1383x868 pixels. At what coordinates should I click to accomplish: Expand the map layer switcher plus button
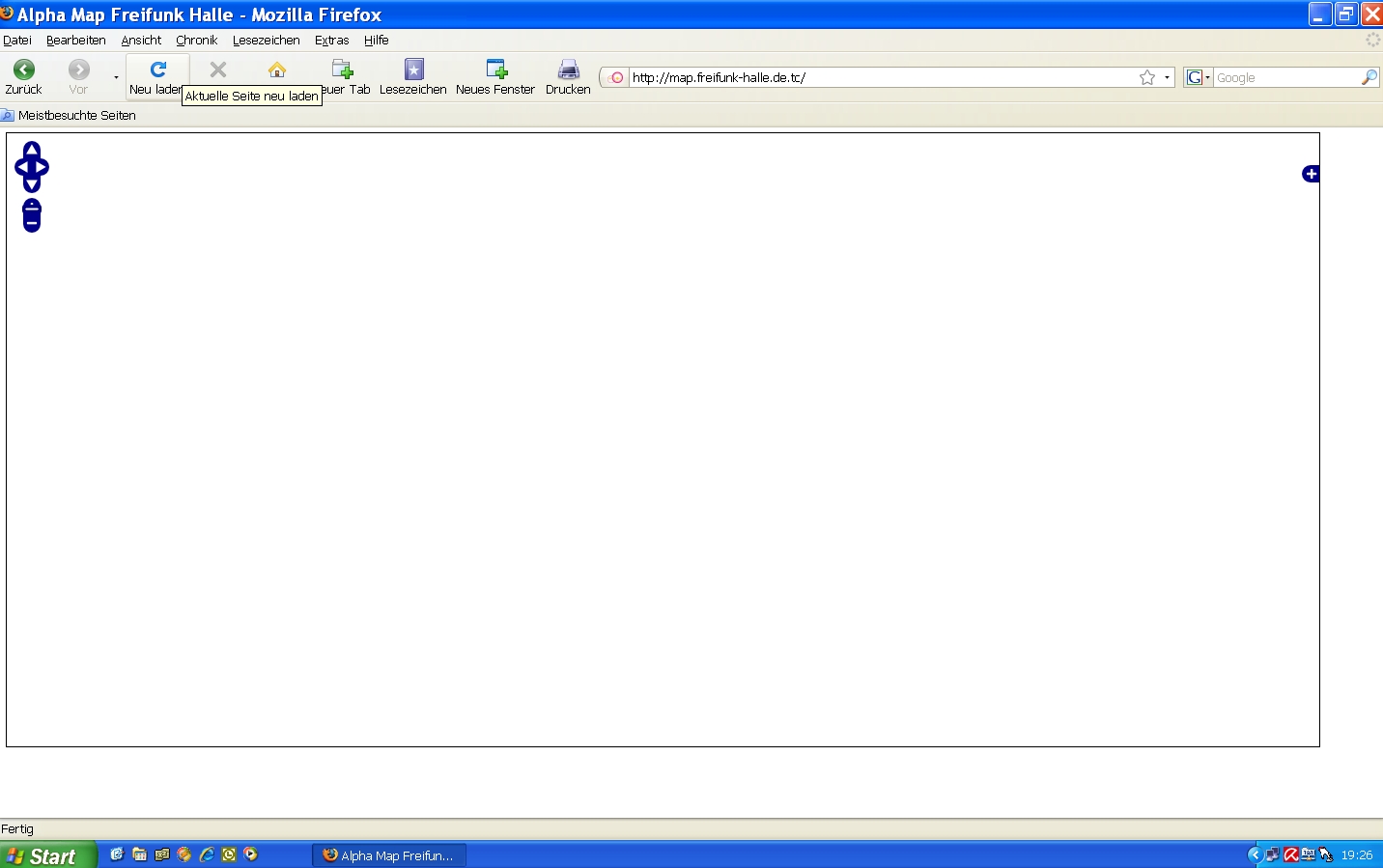pos(1311,174)
